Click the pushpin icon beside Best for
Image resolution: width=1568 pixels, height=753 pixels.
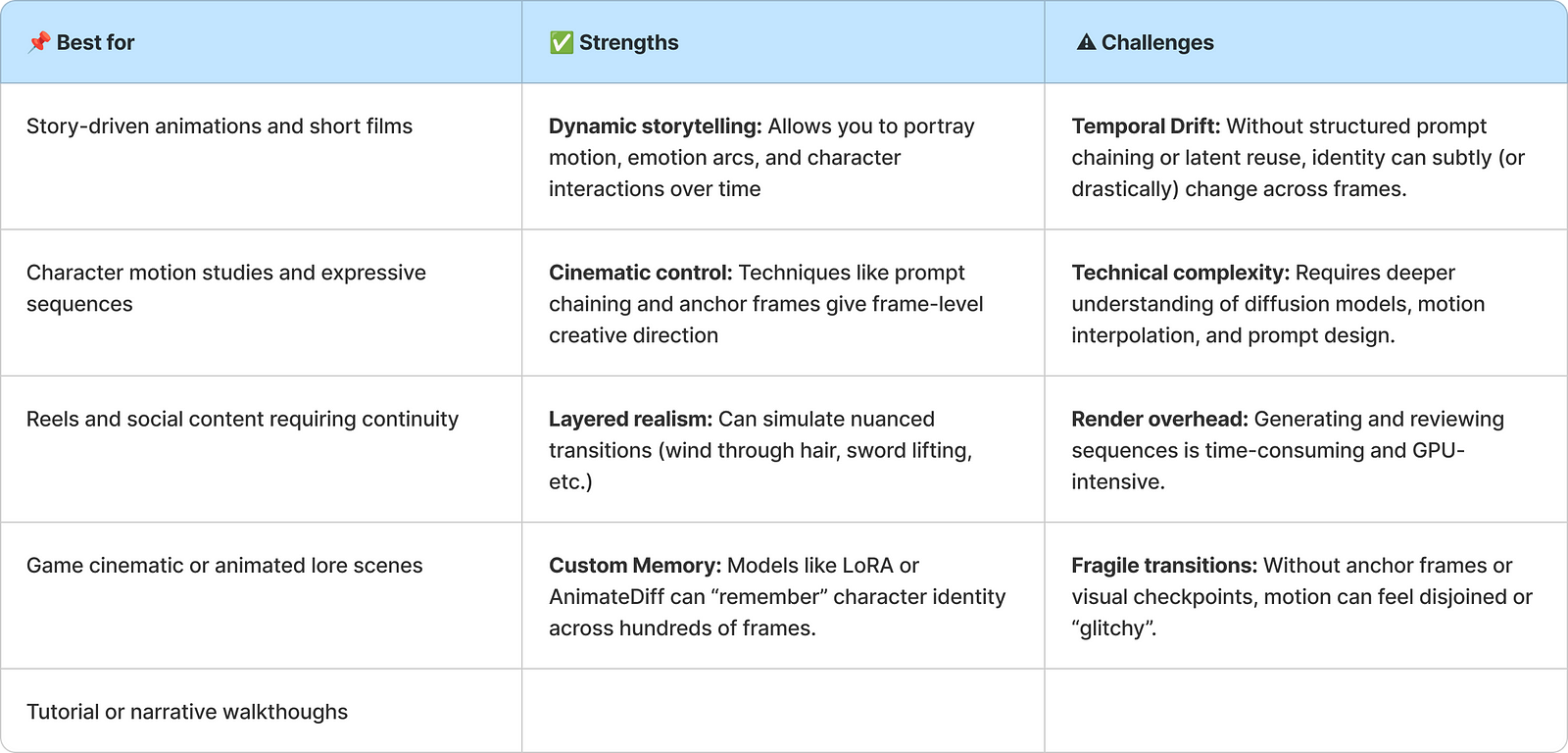[x=38, y=42]
